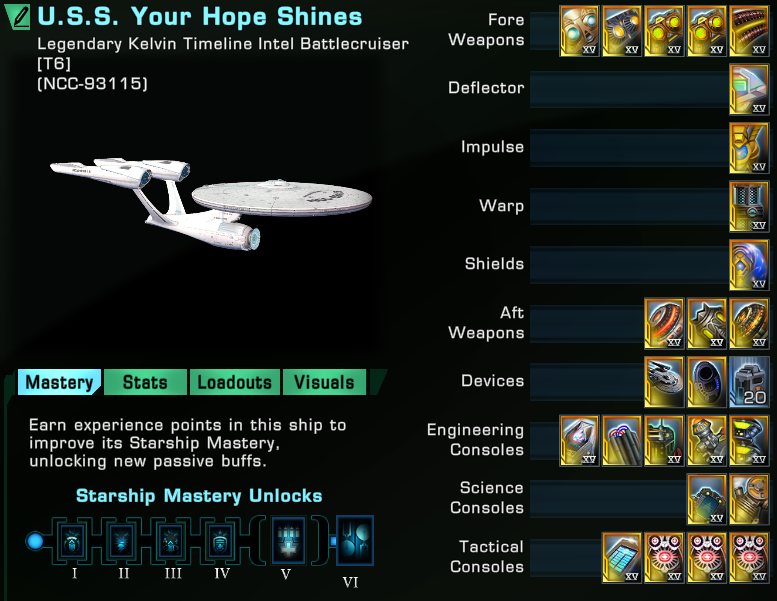This screenshot has width=777, height=601.
Task: Select the Shields slot item icon
Action: pyautogui.click(x=749, y=265)
